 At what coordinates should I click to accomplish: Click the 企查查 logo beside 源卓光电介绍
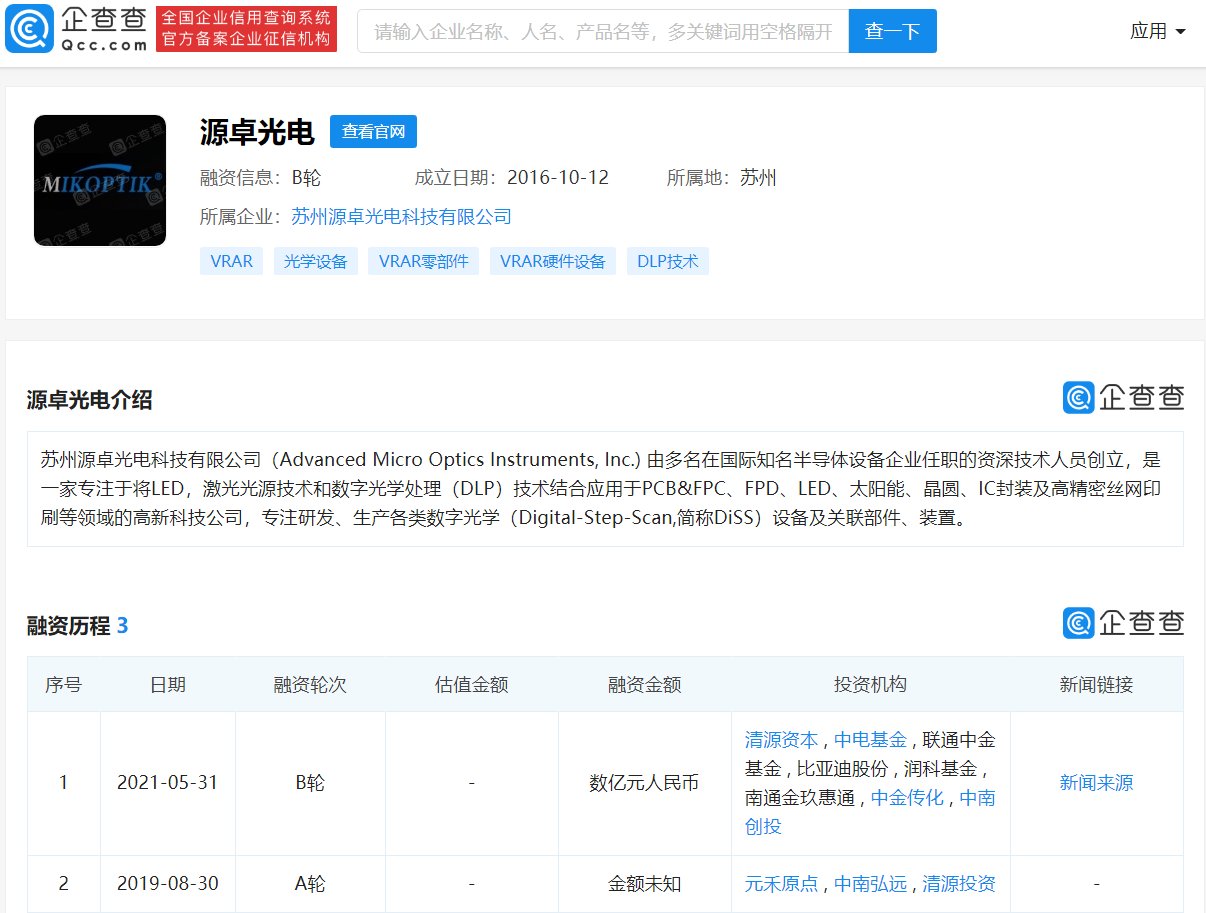(1123, 397)
